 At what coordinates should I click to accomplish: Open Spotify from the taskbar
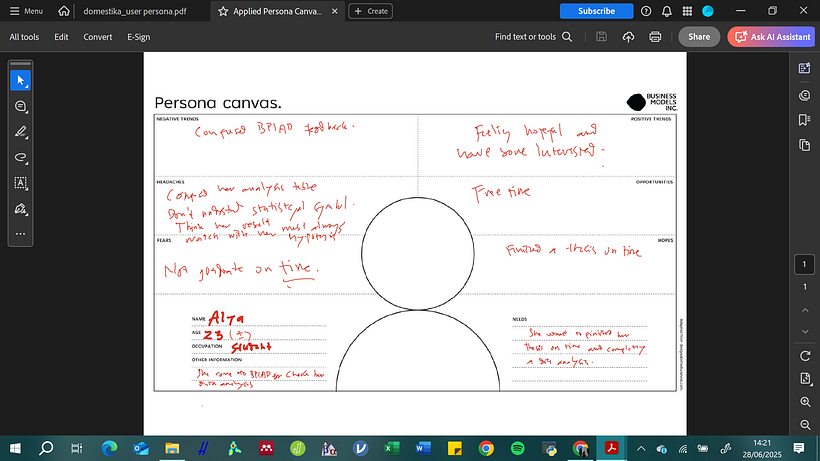pos(517,448)
